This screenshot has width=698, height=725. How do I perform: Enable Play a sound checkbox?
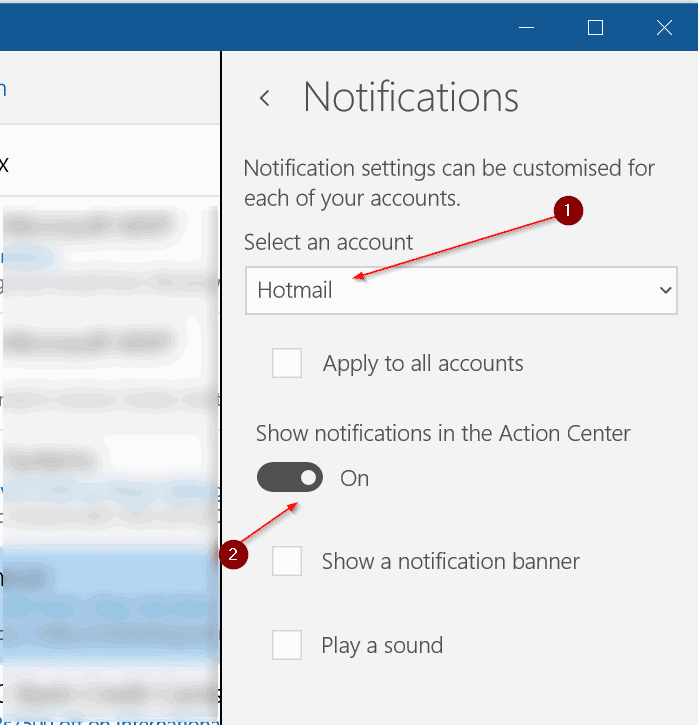click(287, 645)
